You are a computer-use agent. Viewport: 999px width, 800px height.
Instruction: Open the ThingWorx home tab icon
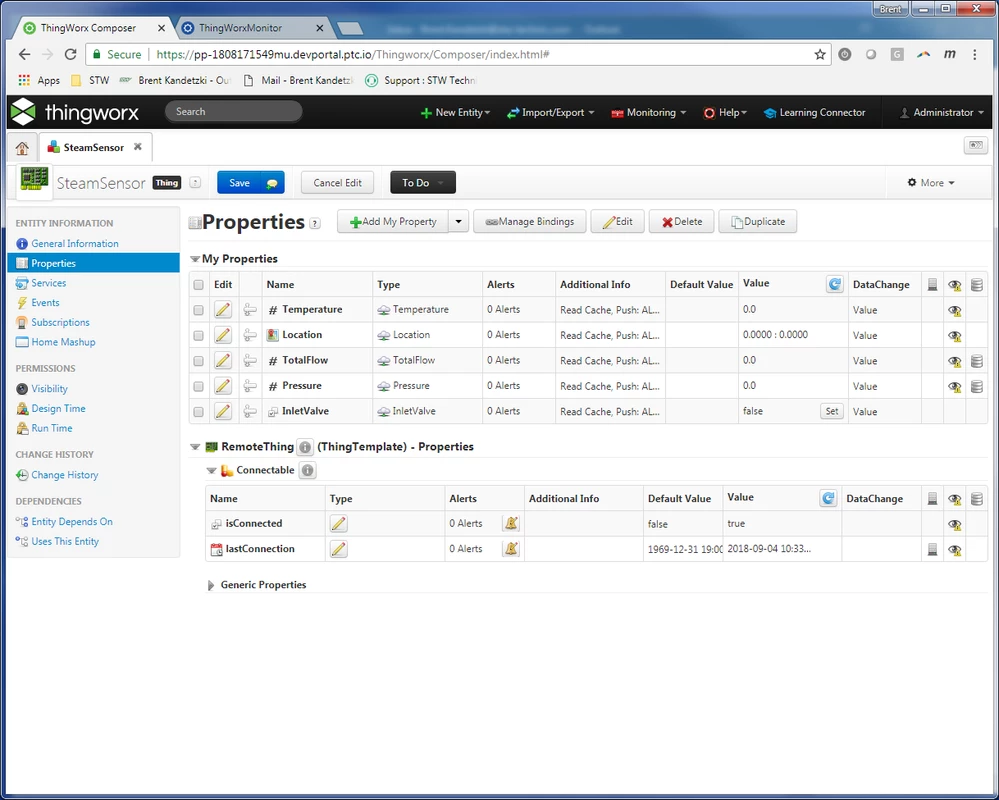(22, 148)
